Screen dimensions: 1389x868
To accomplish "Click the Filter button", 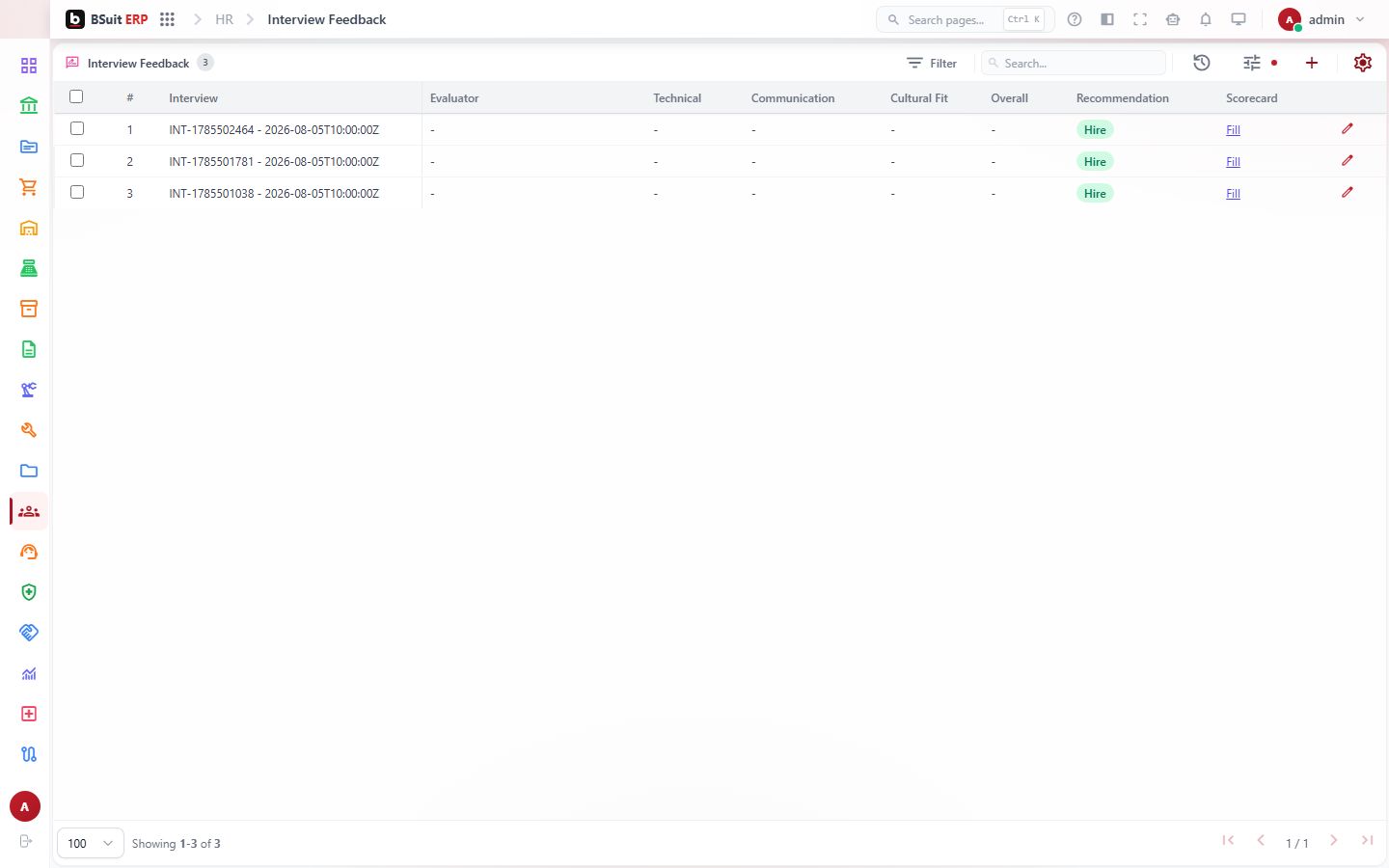I will [x=932, y=63].
